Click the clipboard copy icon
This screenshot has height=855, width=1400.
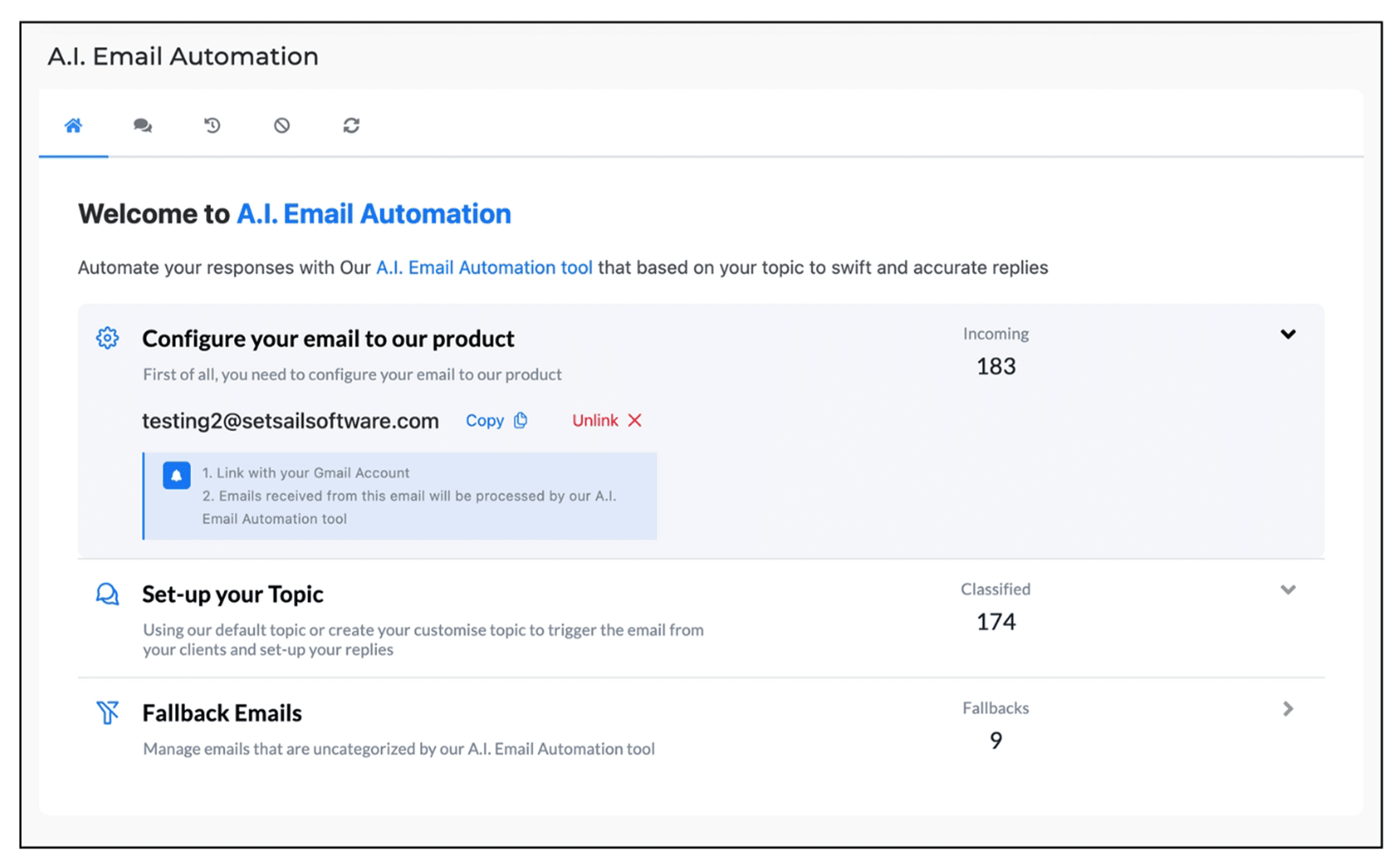[x=520, y=420]
